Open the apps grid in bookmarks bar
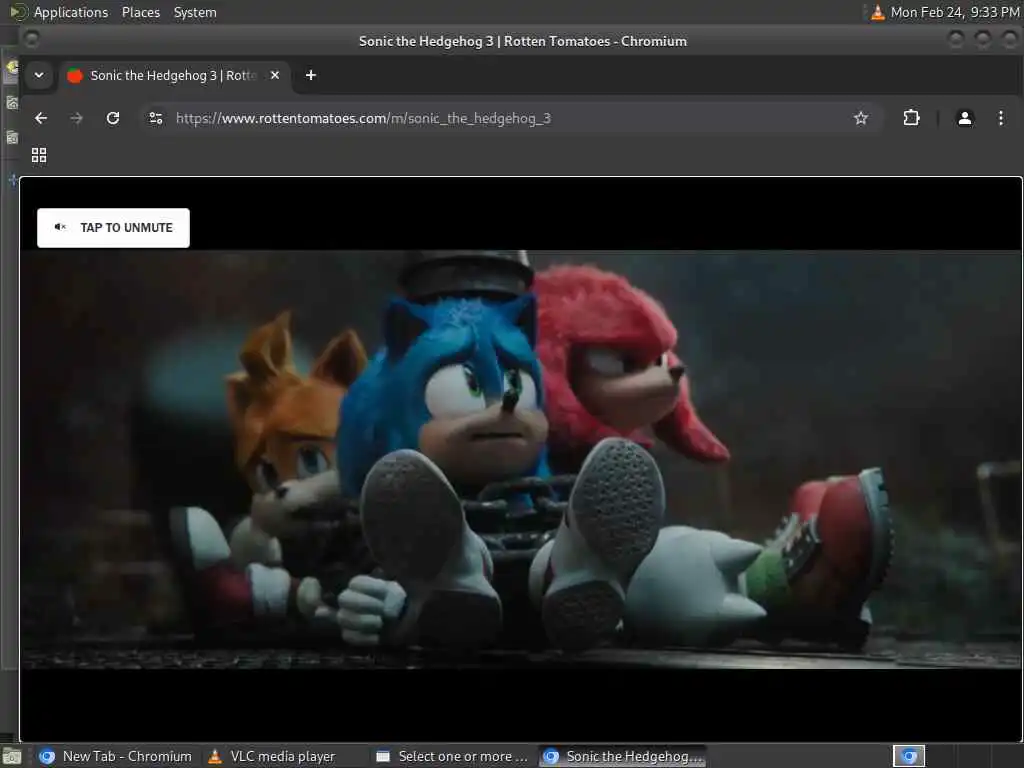 click(39, 155)
